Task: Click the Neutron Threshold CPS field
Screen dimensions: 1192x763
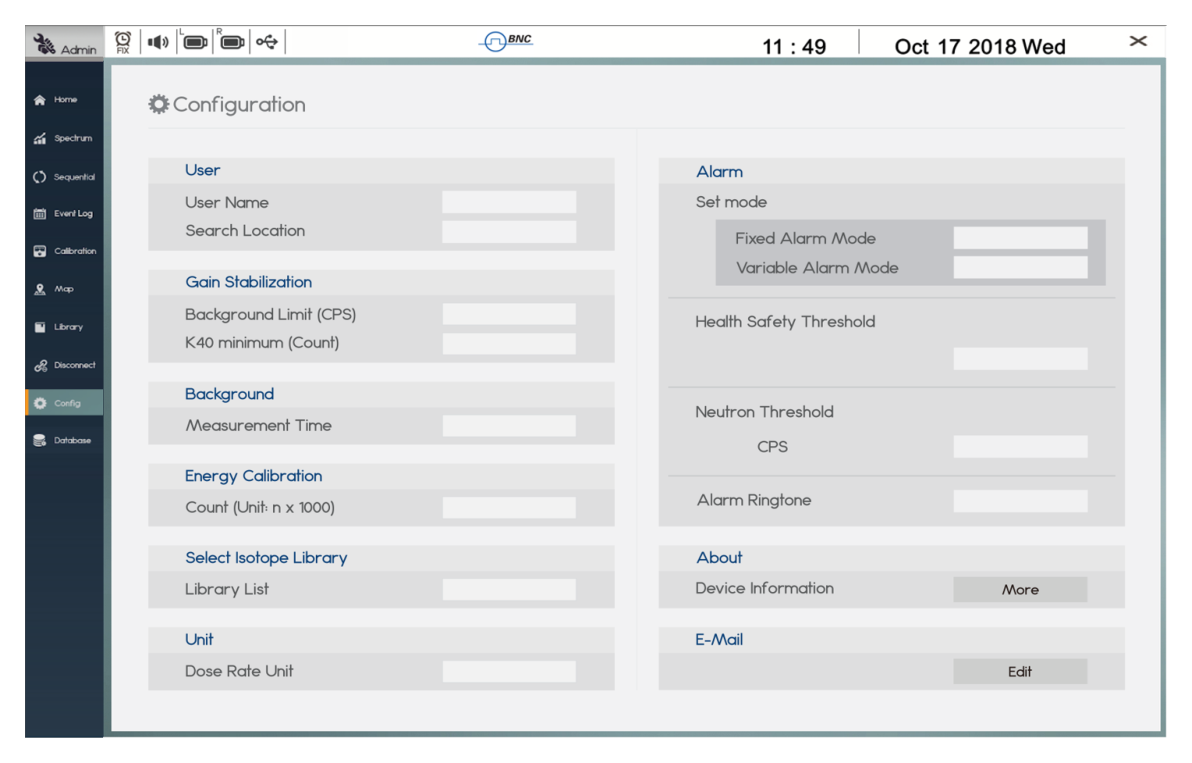Action: point(1019,447)
